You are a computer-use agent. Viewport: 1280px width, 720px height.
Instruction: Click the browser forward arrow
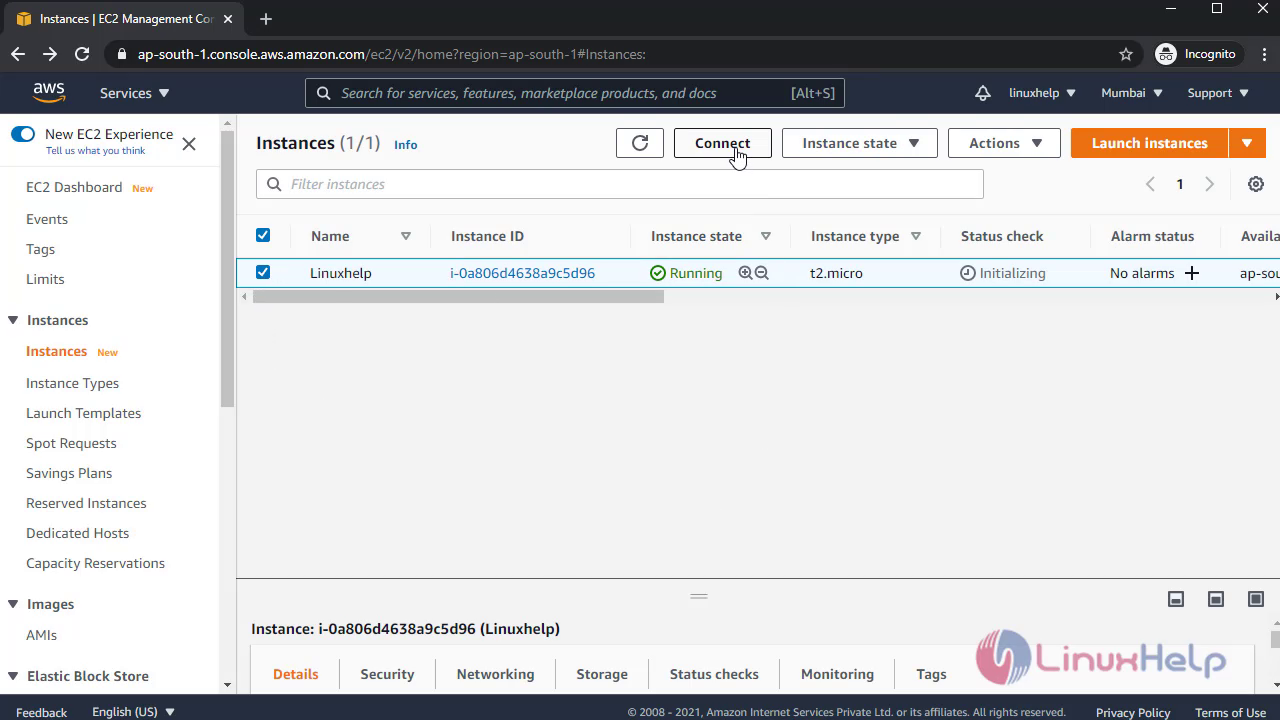(50, 54)
